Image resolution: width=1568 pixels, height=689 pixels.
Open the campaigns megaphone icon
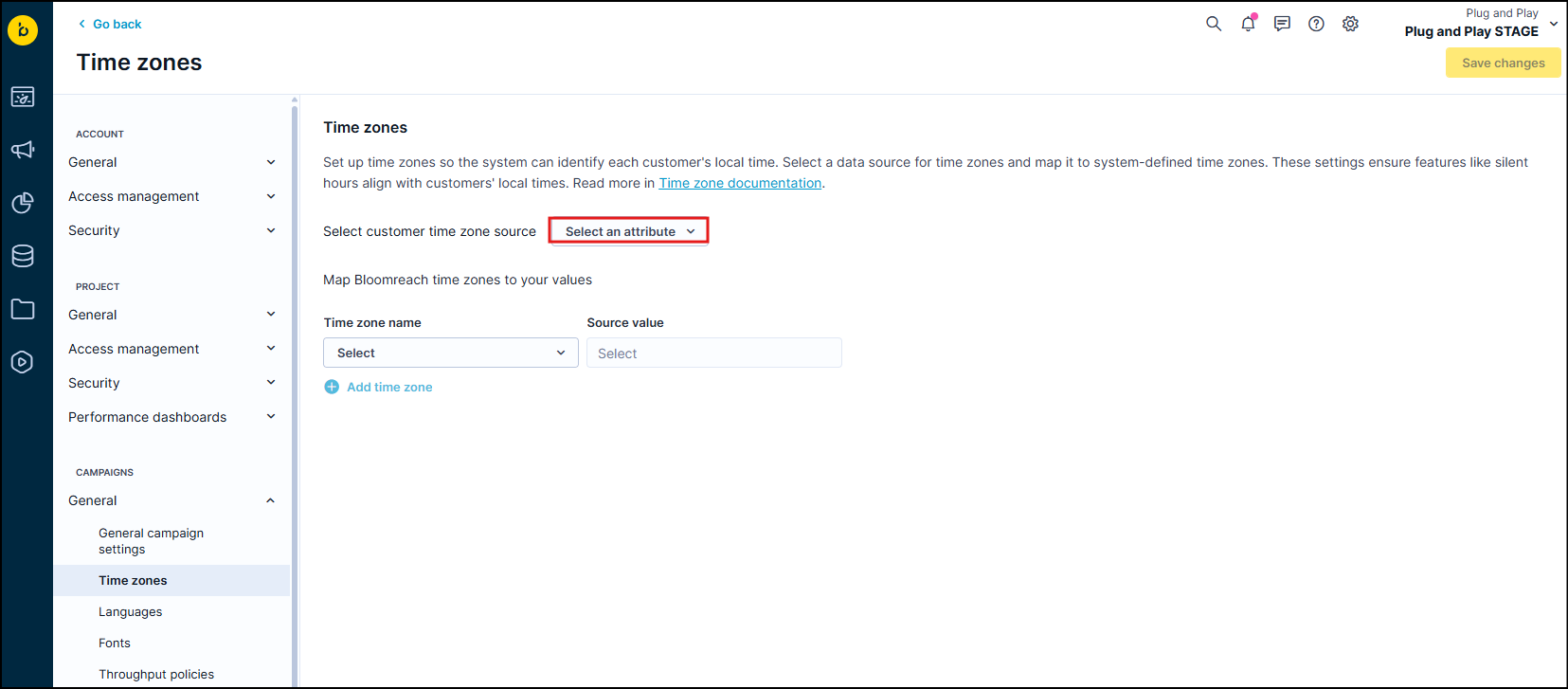(23, 150)
